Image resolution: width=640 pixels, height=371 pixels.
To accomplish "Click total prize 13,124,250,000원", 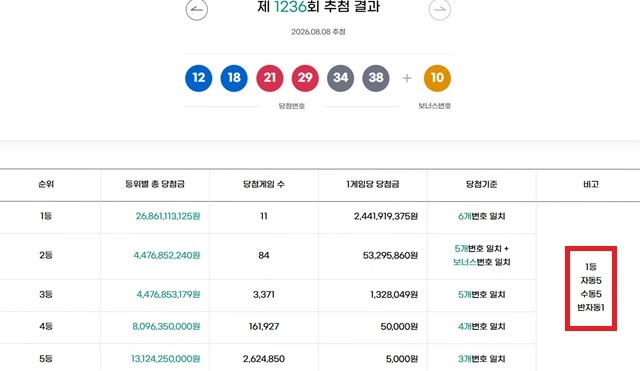I will coord(165,359).
